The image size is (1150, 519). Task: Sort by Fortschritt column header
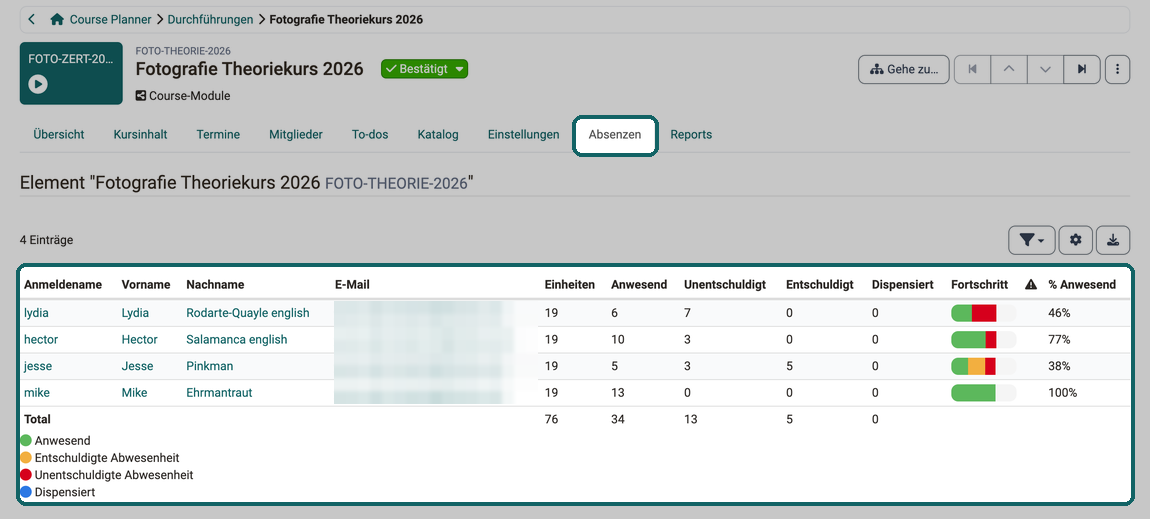coord(979,284)
